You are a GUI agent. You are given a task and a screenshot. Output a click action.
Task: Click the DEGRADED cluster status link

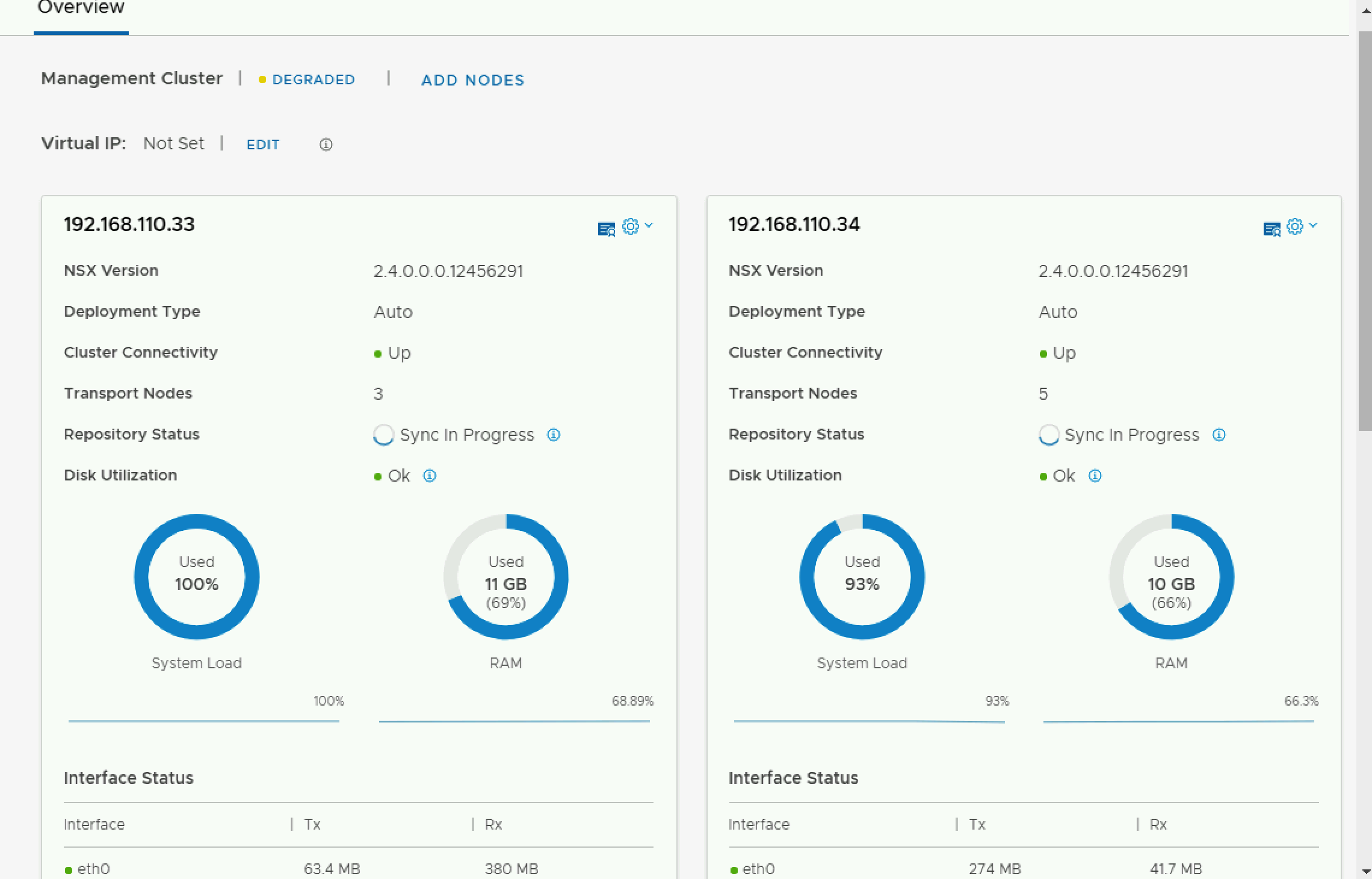313,80
